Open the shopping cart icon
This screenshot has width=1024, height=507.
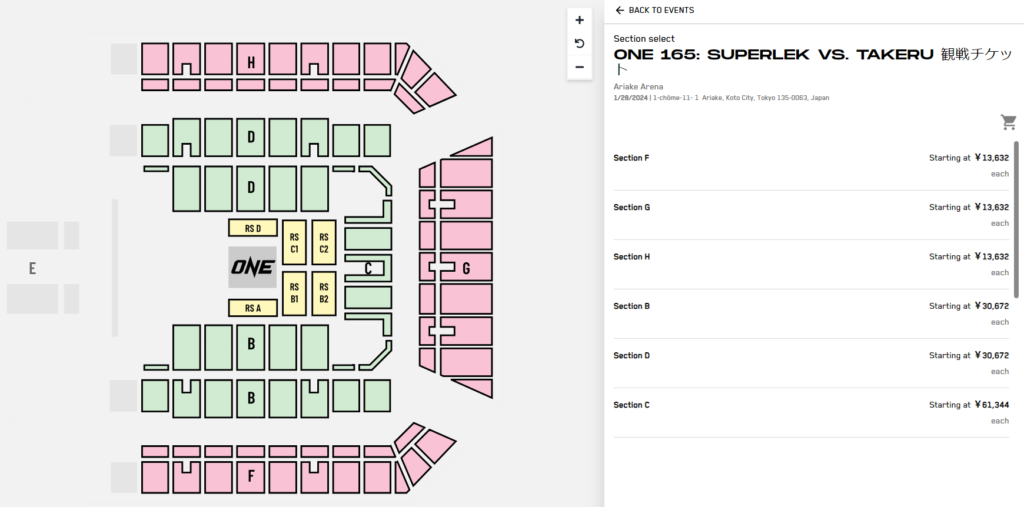pyautogui.click(x=1008, y=122)
